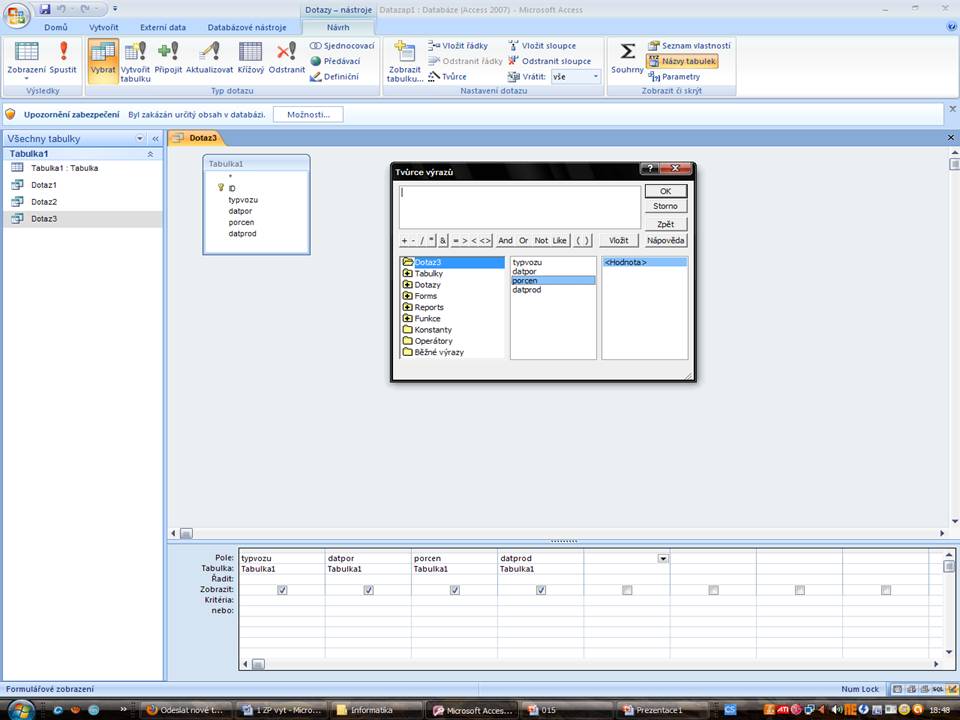
Task: Enable Zobrazit checkbox in eighth grid column
Action: pos(886,590)
